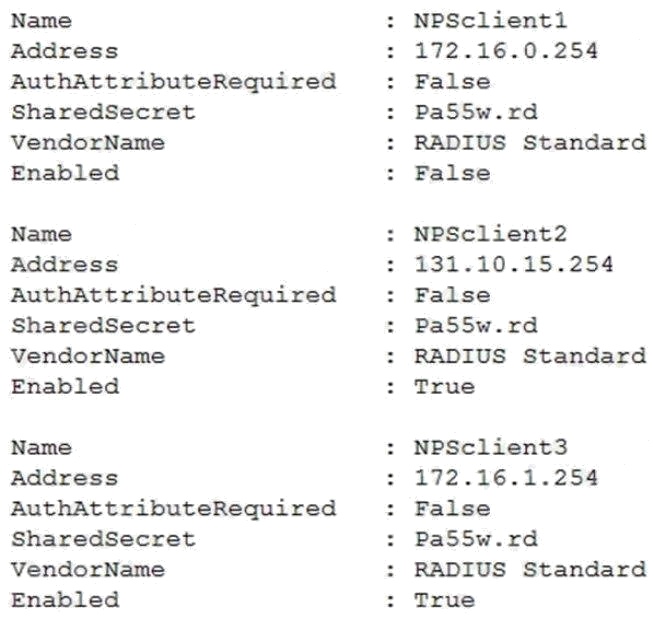Click NPSclient2 AuthAttributeRequired False value
Image resolution: width=654 pixels, height=619 pixels.
point(453,296)
